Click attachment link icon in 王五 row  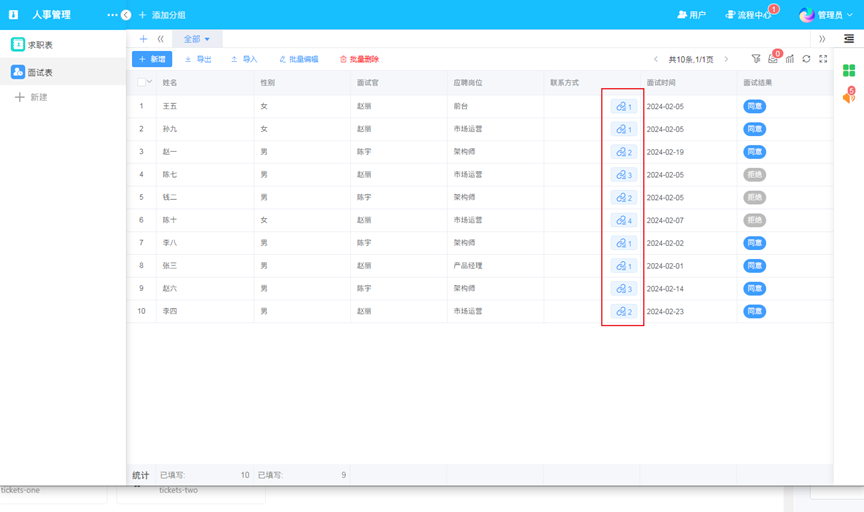pyautogui.click(x=623, y=106)
